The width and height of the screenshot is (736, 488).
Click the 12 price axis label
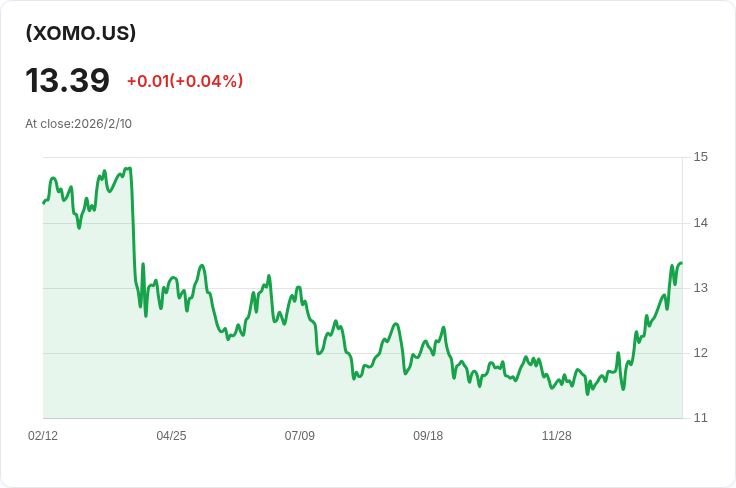tap(700, 353)
